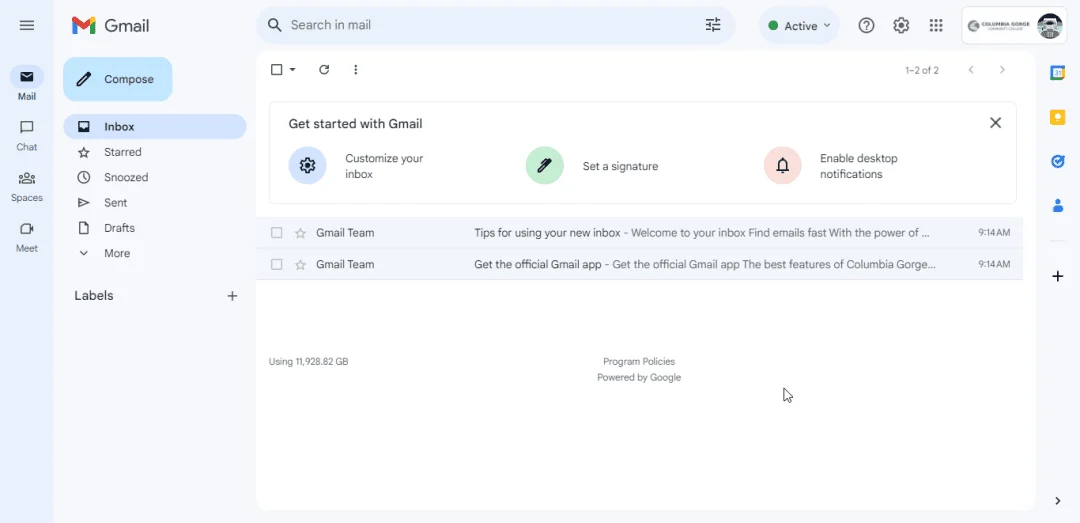1080x523 pixels.
Task: Open Google Tasks in side panel
Action: pos(1058,161)
